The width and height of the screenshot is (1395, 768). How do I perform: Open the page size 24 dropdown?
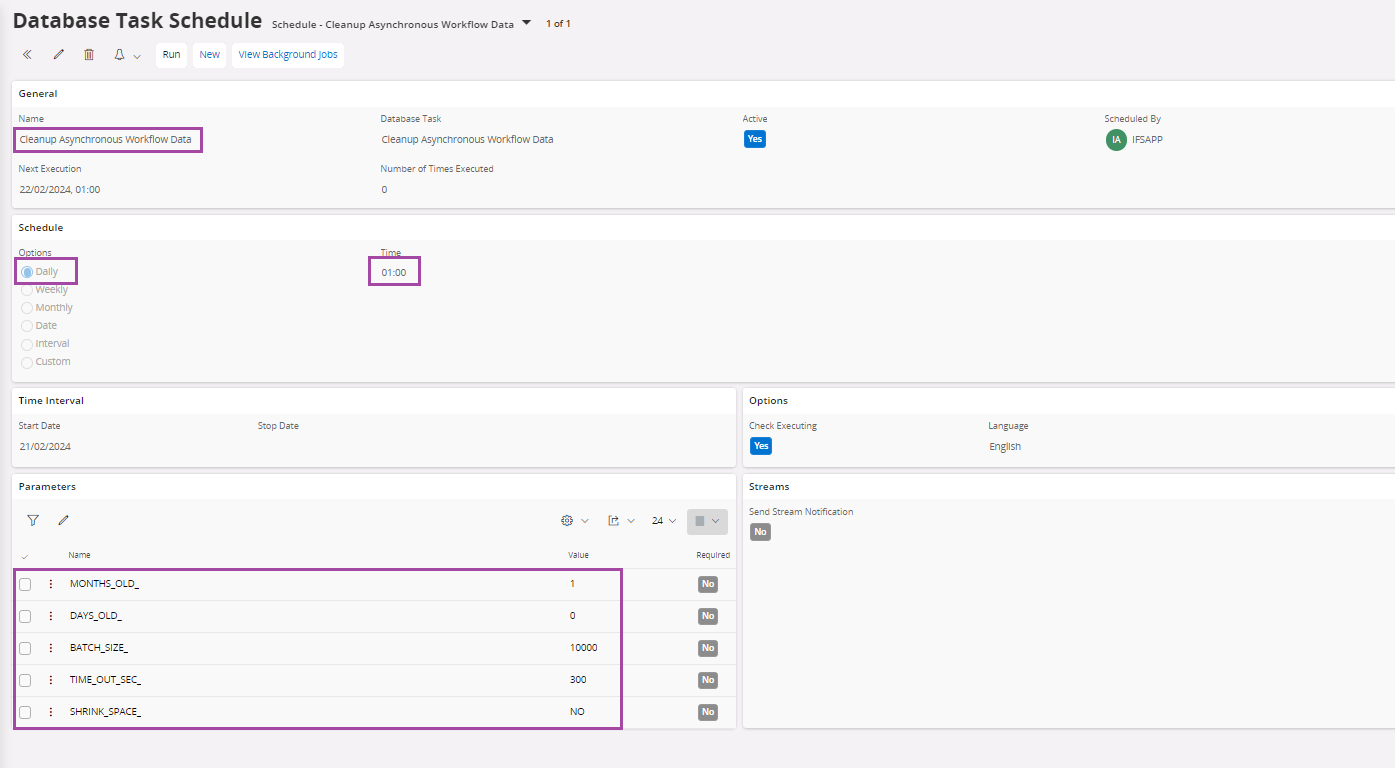pyautogui.click(x=664, y=521)
